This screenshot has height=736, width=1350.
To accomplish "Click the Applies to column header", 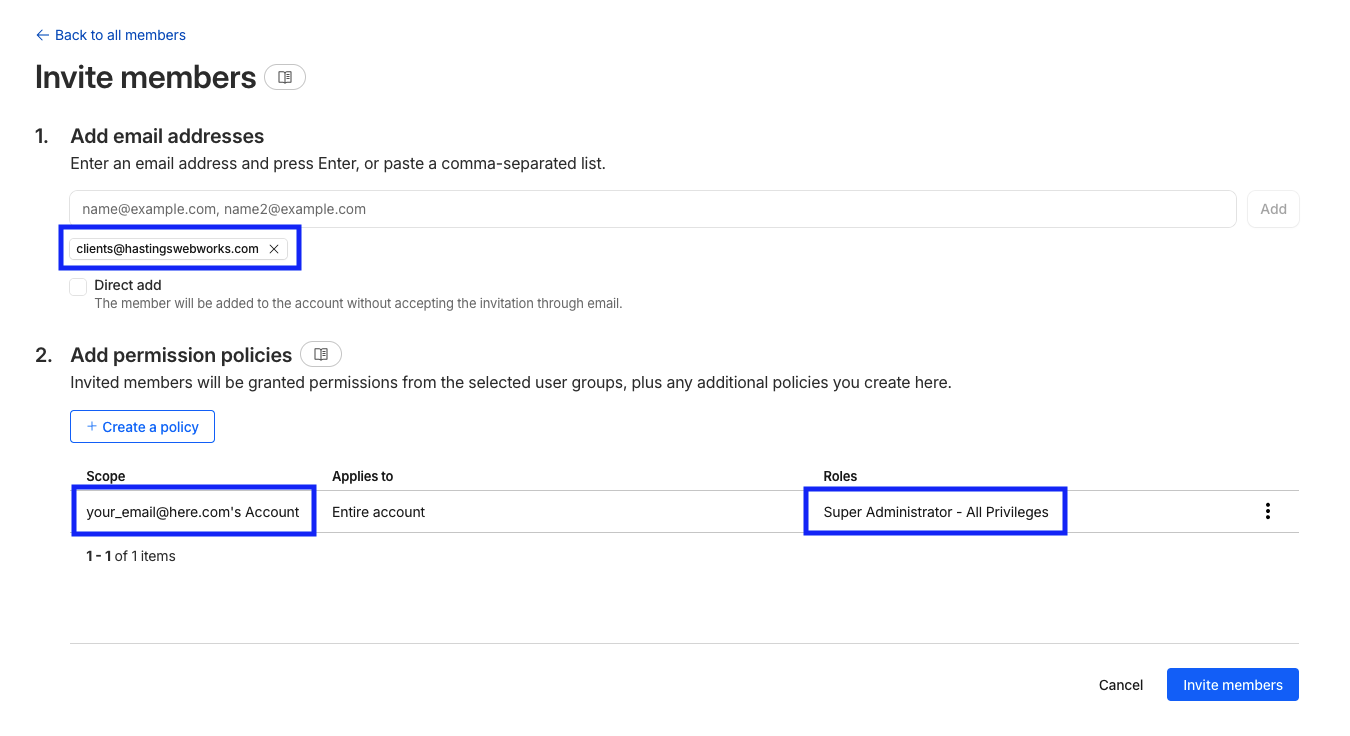I will [362, 476].
